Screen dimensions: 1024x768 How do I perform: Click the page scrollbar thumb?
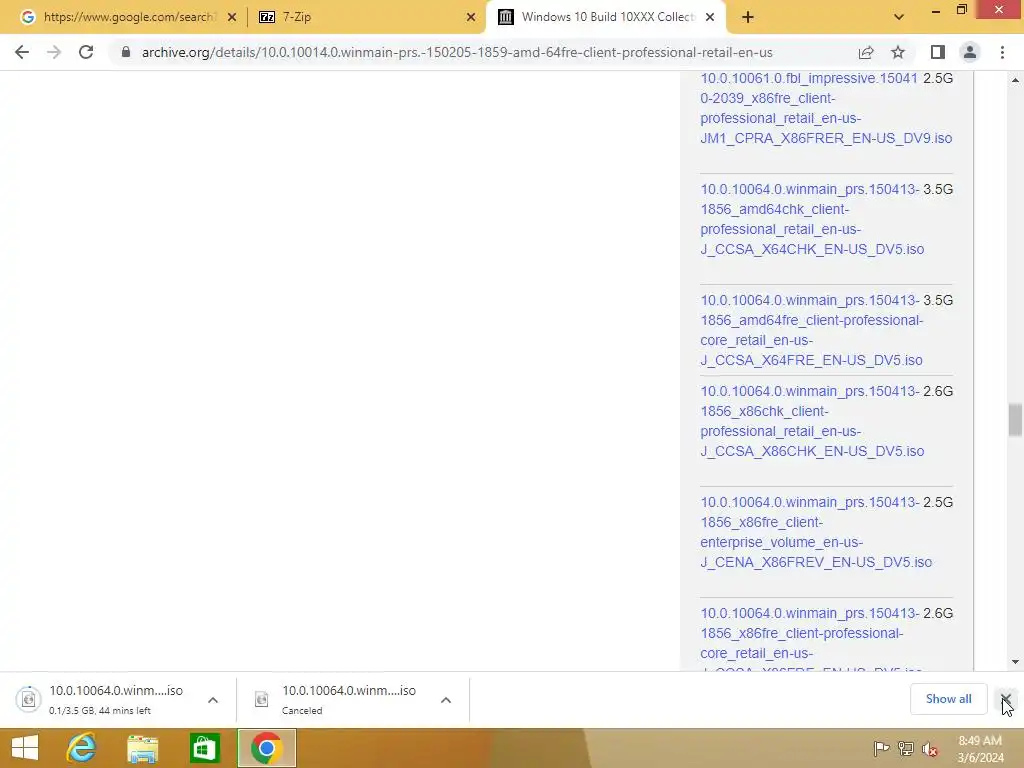(1015, 420)
